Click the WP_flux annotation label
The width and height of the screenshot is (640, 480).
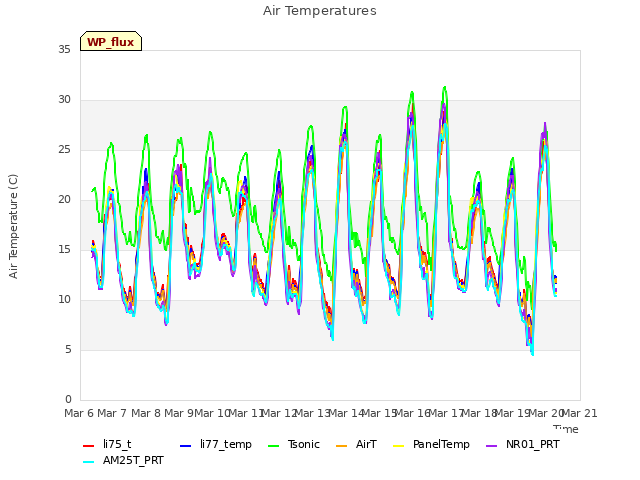click(x=111, y=42)
